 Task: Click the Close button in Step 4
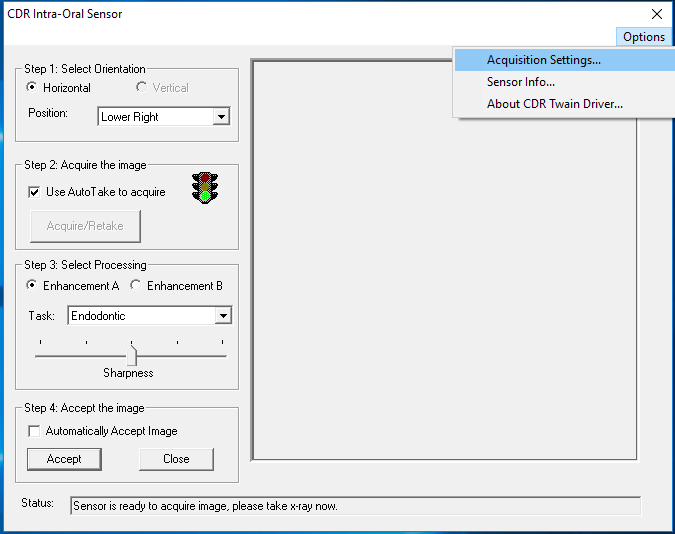(176, 459)
